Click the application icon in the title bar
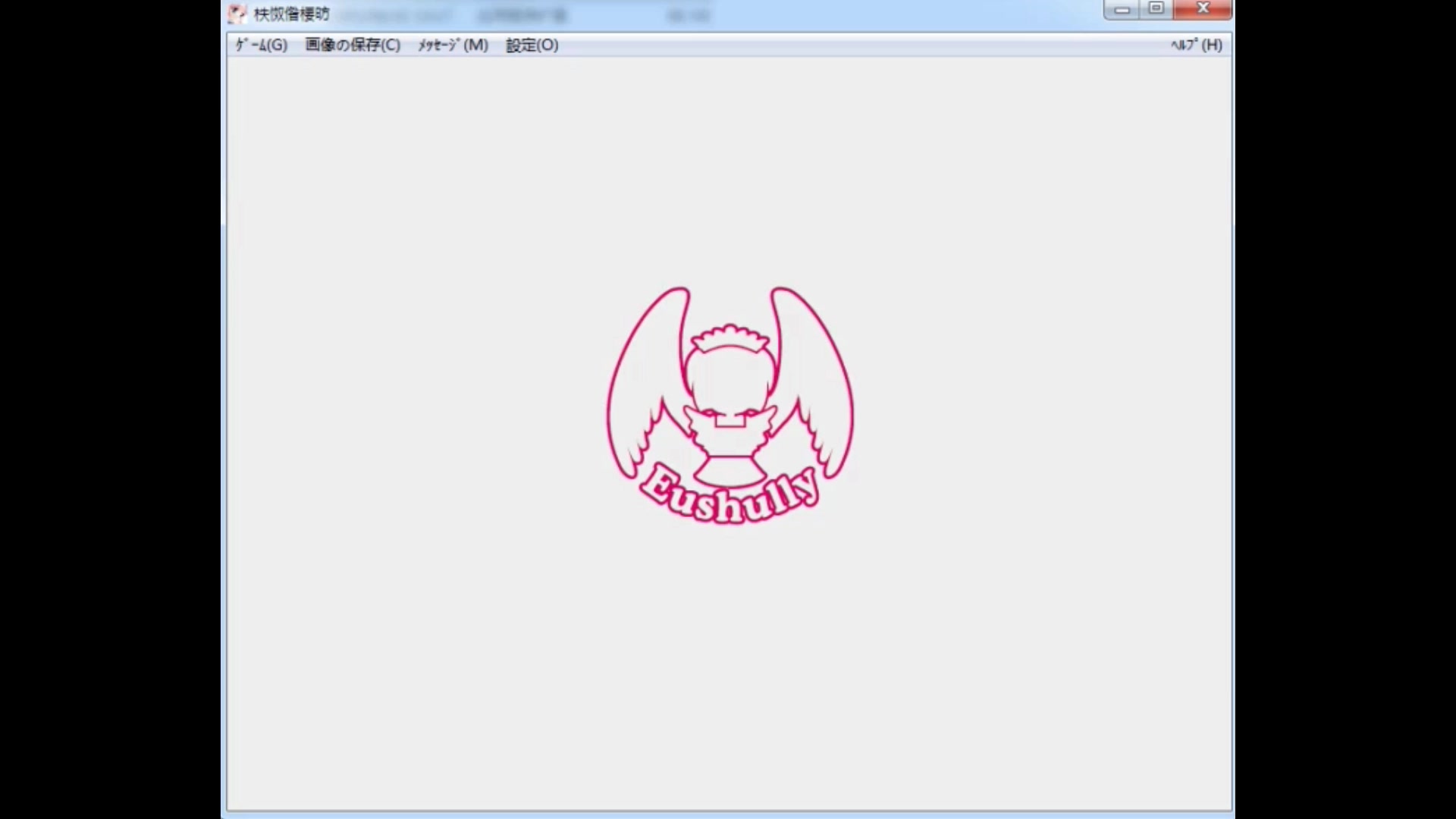 237,14
